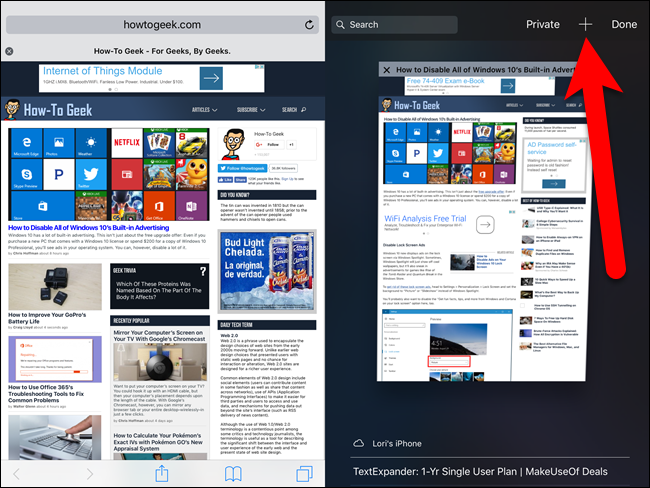
Task: Tap the Geek Trivia question mark
Action: coord(203,272)
